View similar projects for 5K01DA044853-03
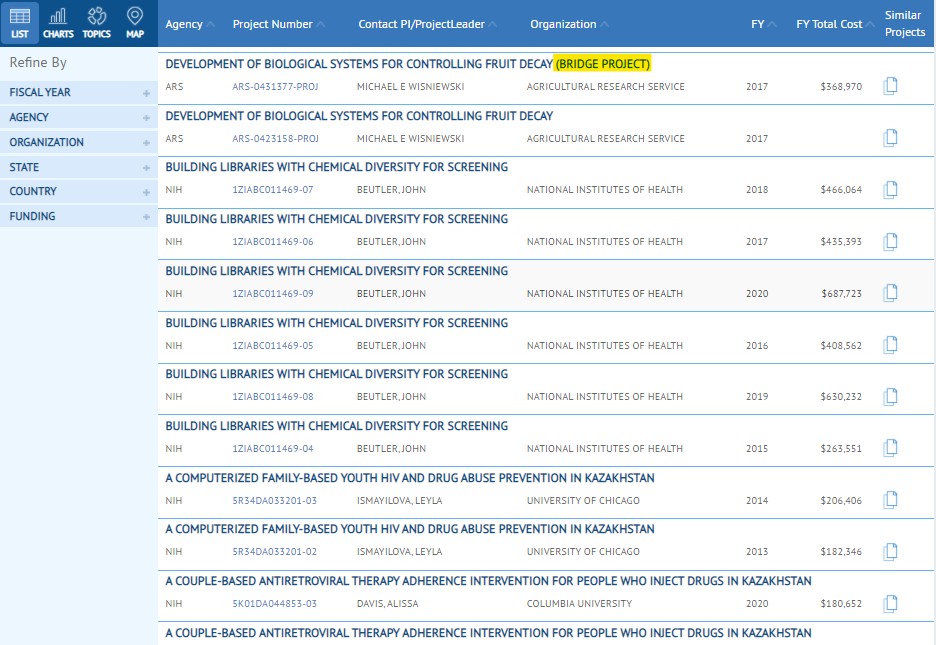This screenshot has width=936, height=645. 890,604
